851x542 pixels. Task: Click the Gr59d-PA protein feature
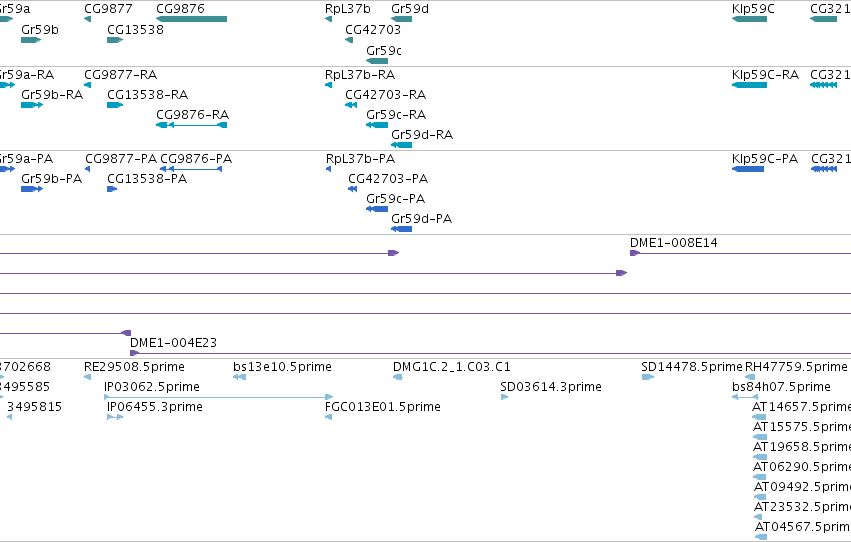click(x=402, y=229)
